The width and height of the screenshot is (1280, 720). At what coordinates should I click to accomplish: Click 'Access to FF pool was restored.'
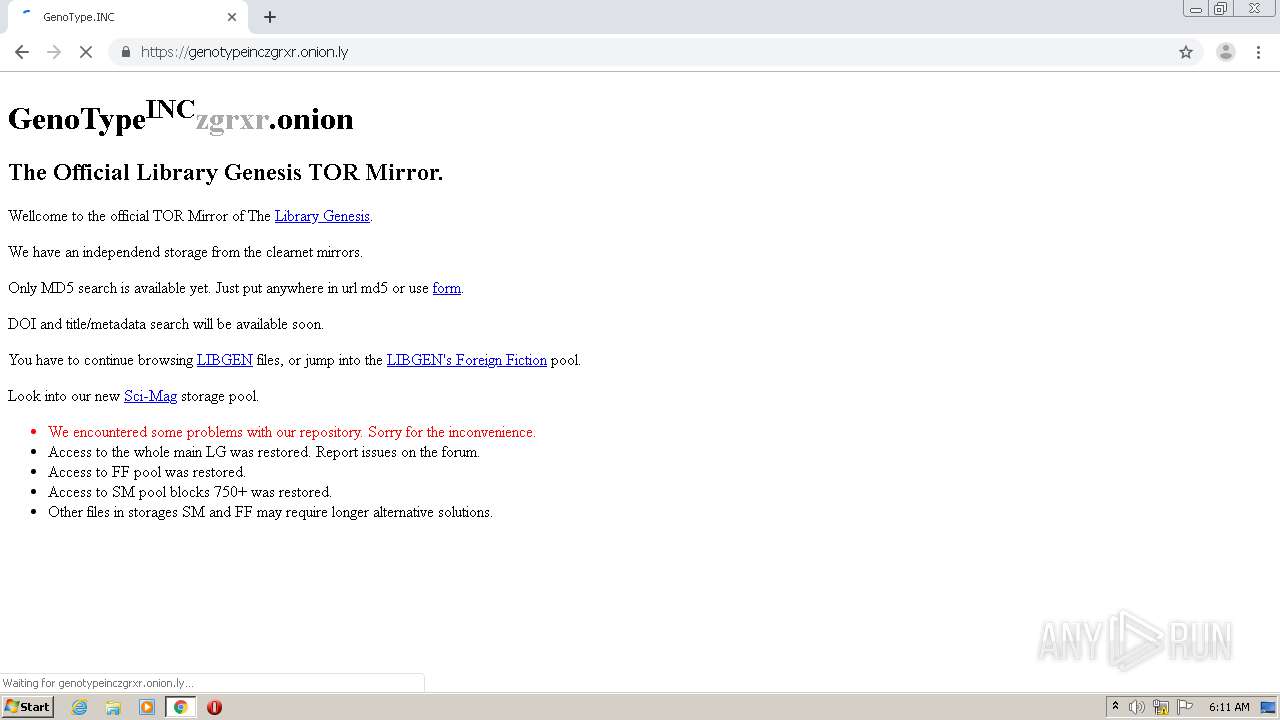[147, 472]
